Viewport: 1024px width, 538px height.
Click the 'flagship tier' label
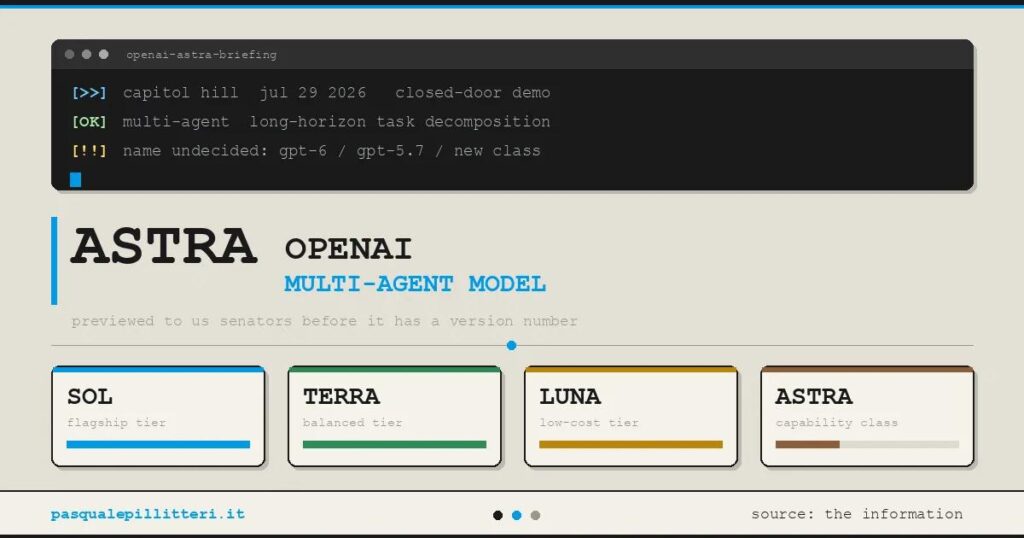coord(116,423)
